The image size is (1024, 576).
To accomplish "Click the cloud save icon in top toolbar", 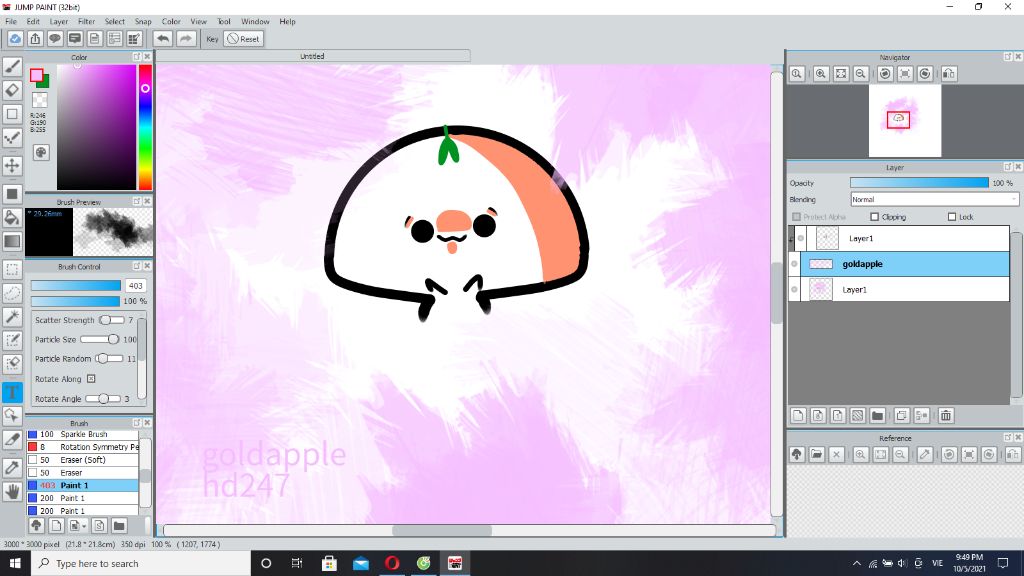I will pyautogui.click(x=15, y=39).
